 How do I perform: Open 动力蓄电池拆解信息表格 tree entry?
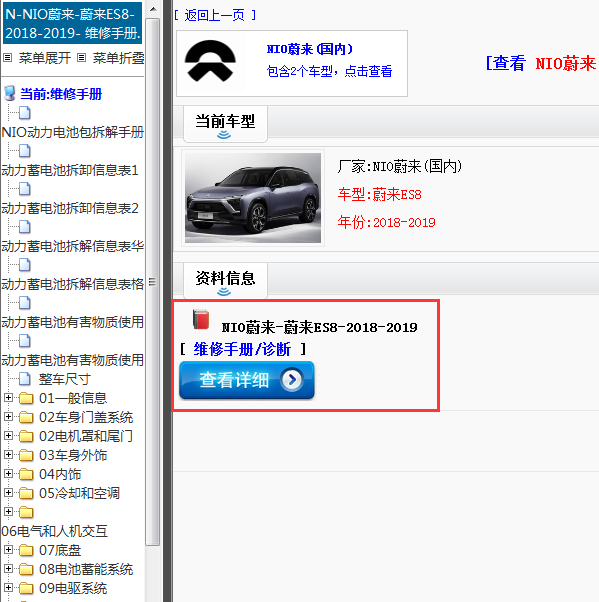73,284
